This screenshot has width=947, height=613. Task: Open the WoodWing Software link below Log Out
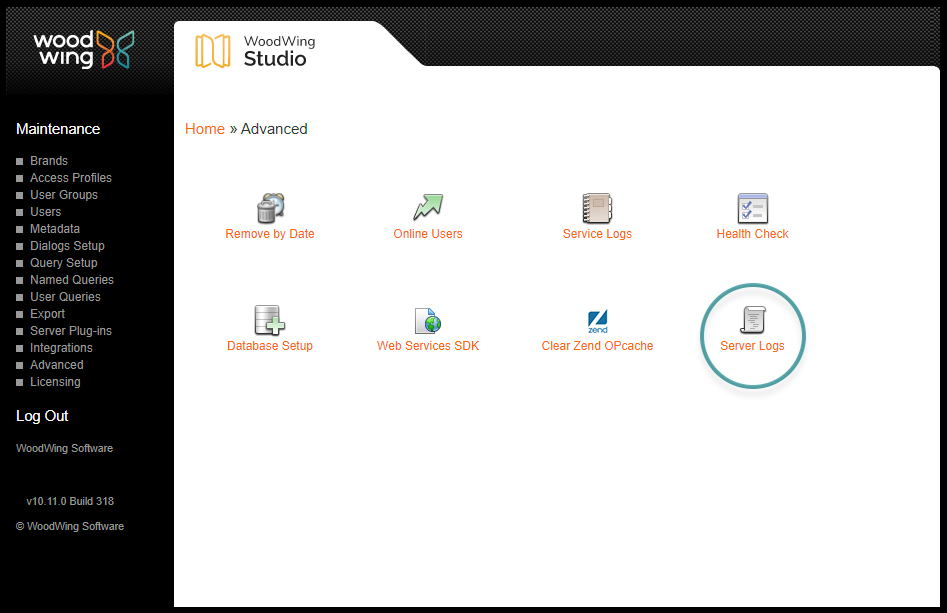coord(64,449)
